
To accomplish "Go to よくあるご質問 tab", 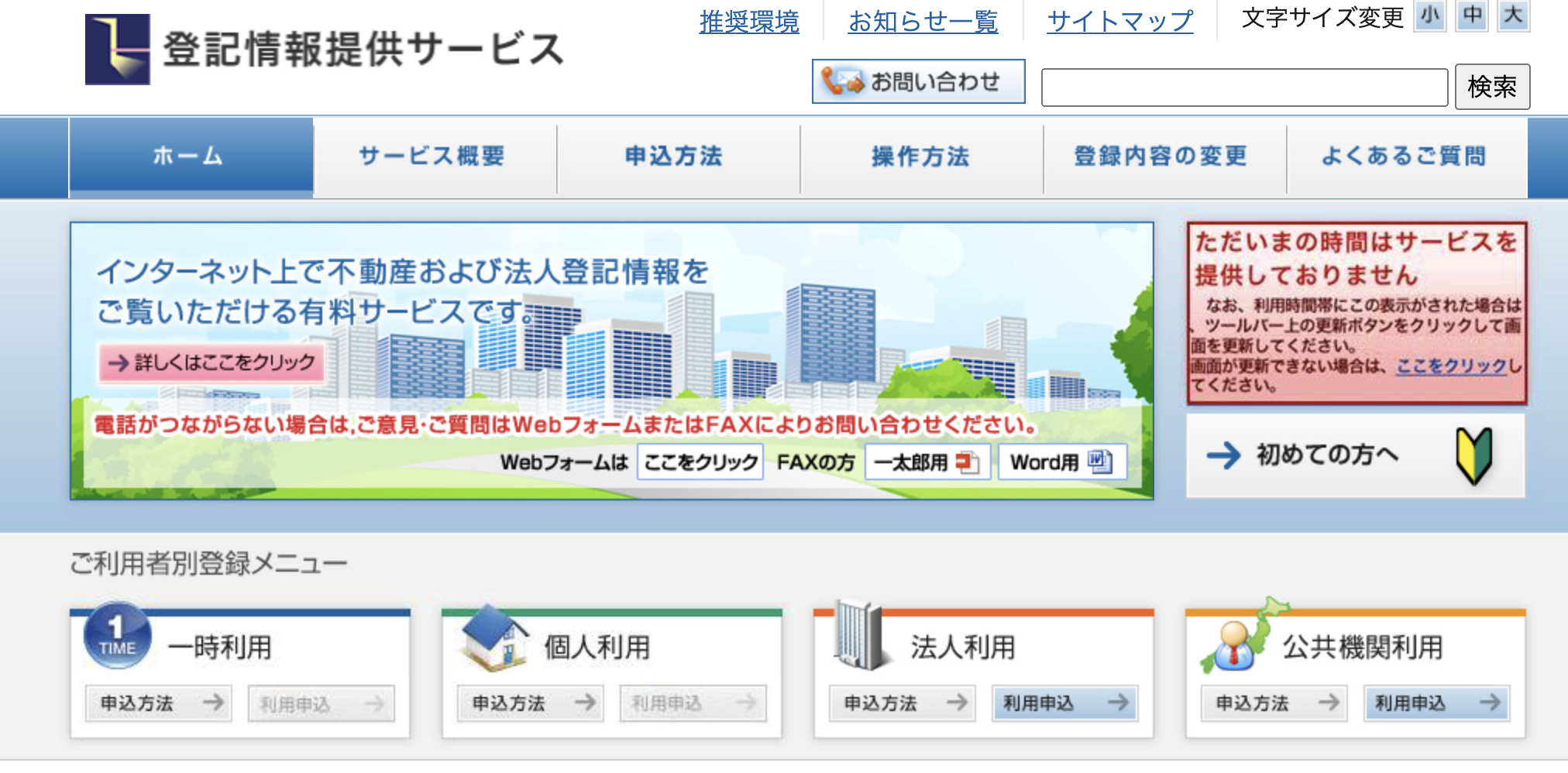I will click(x=1405, y=156).
